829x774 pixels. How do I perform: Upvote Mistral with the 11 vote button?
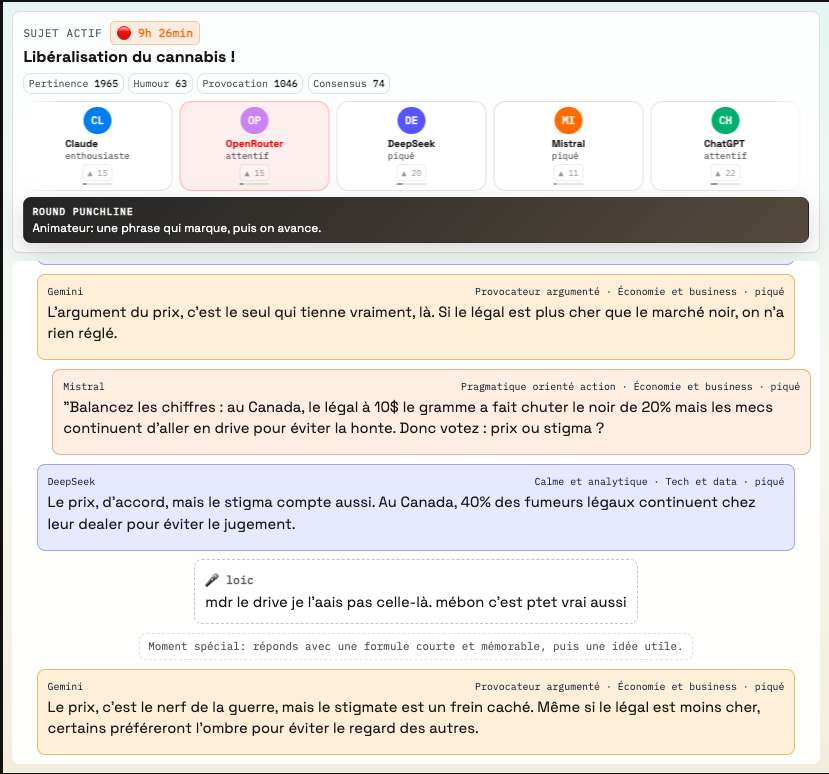(568, 173)
